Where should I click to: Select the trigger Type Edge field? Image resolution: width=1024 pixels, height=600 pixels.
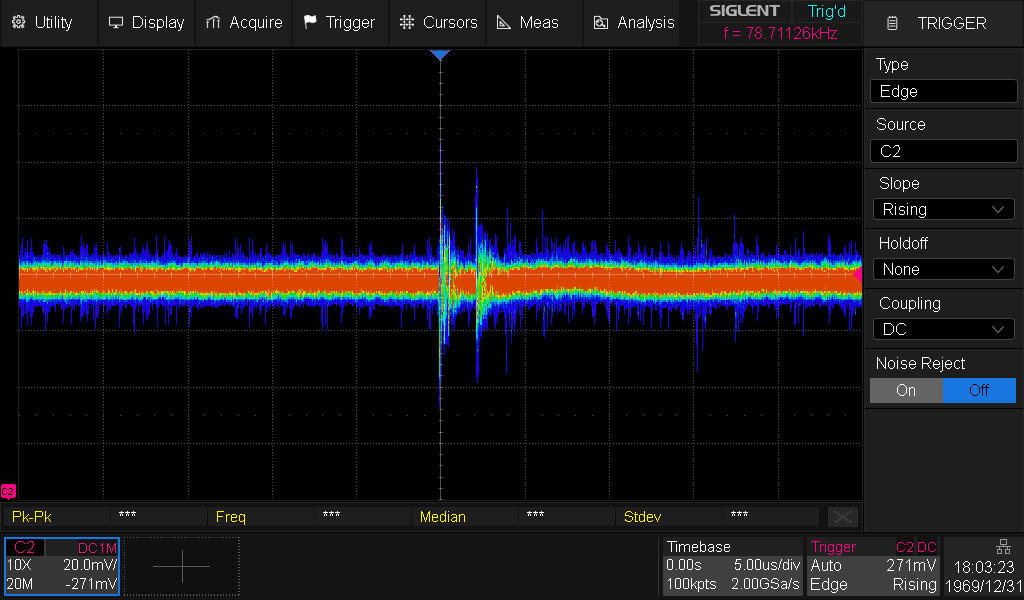click(x=943, y=91)
